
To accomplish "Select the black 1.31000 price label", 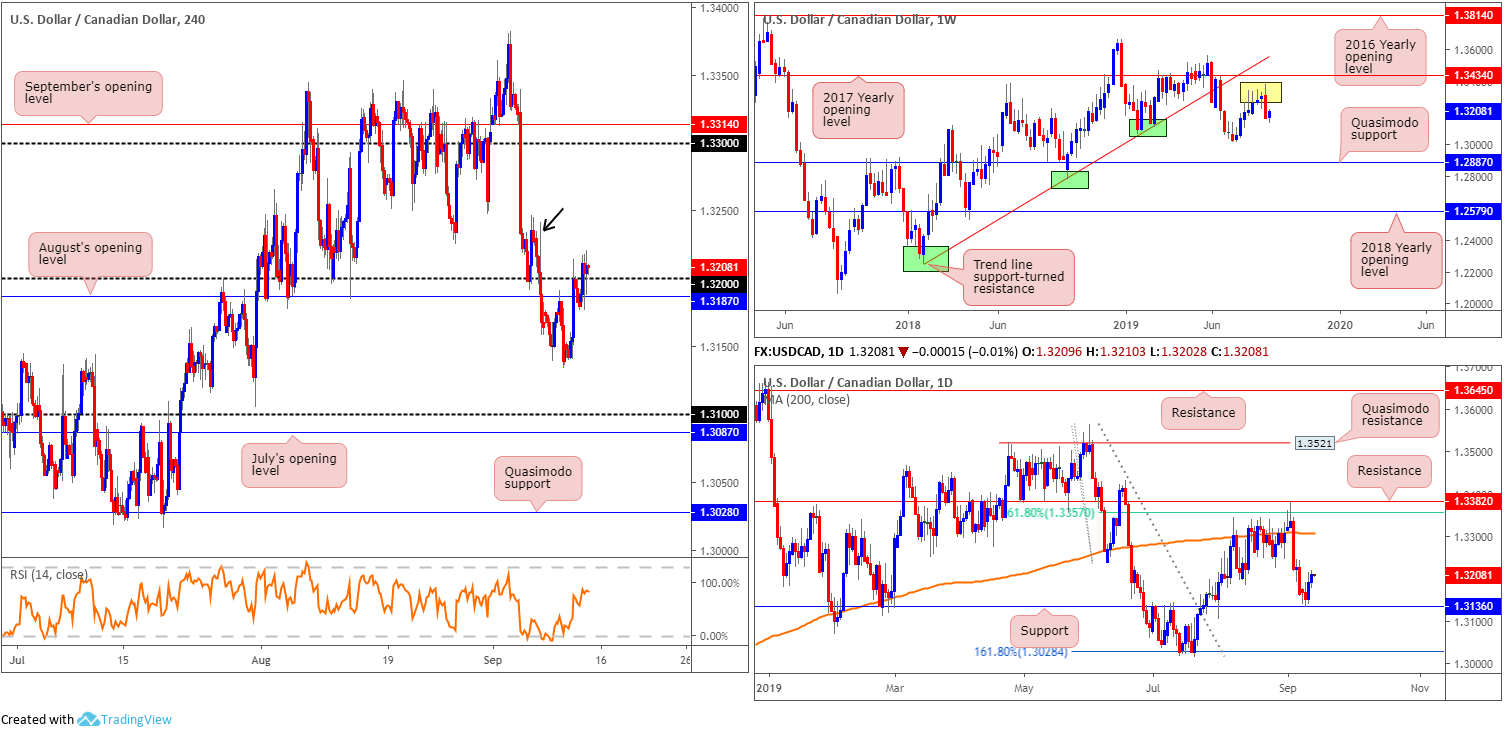I will pyautogui.click(x=720, y=414).
